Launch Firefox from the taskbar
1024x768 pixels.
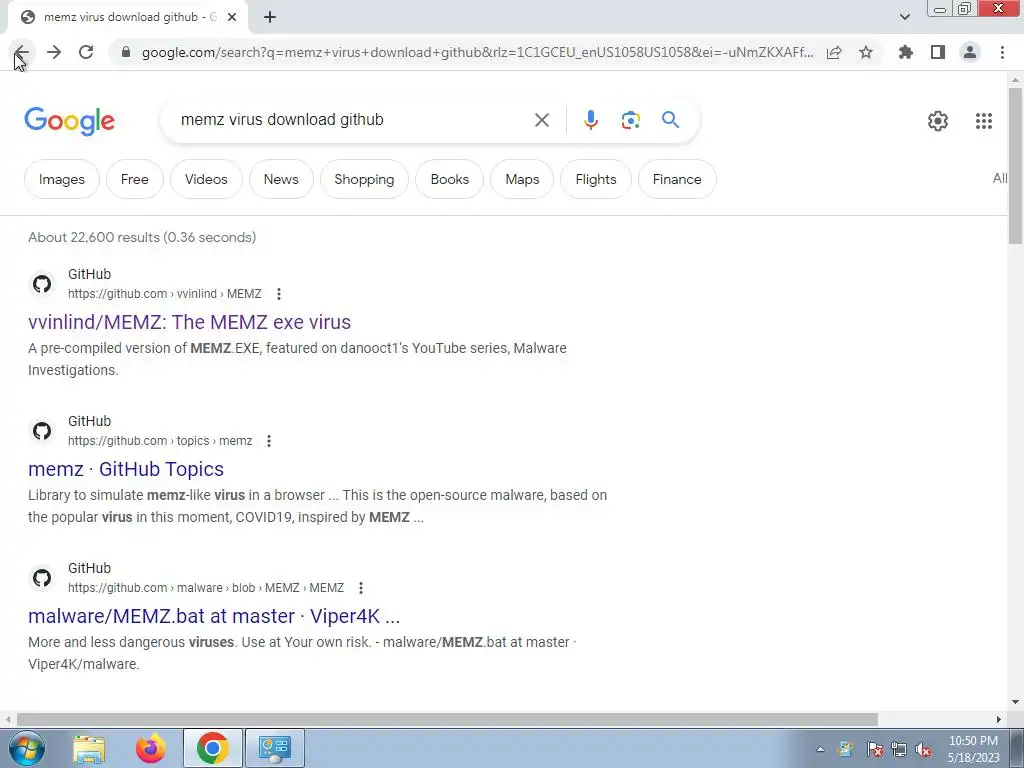point(150,748)
